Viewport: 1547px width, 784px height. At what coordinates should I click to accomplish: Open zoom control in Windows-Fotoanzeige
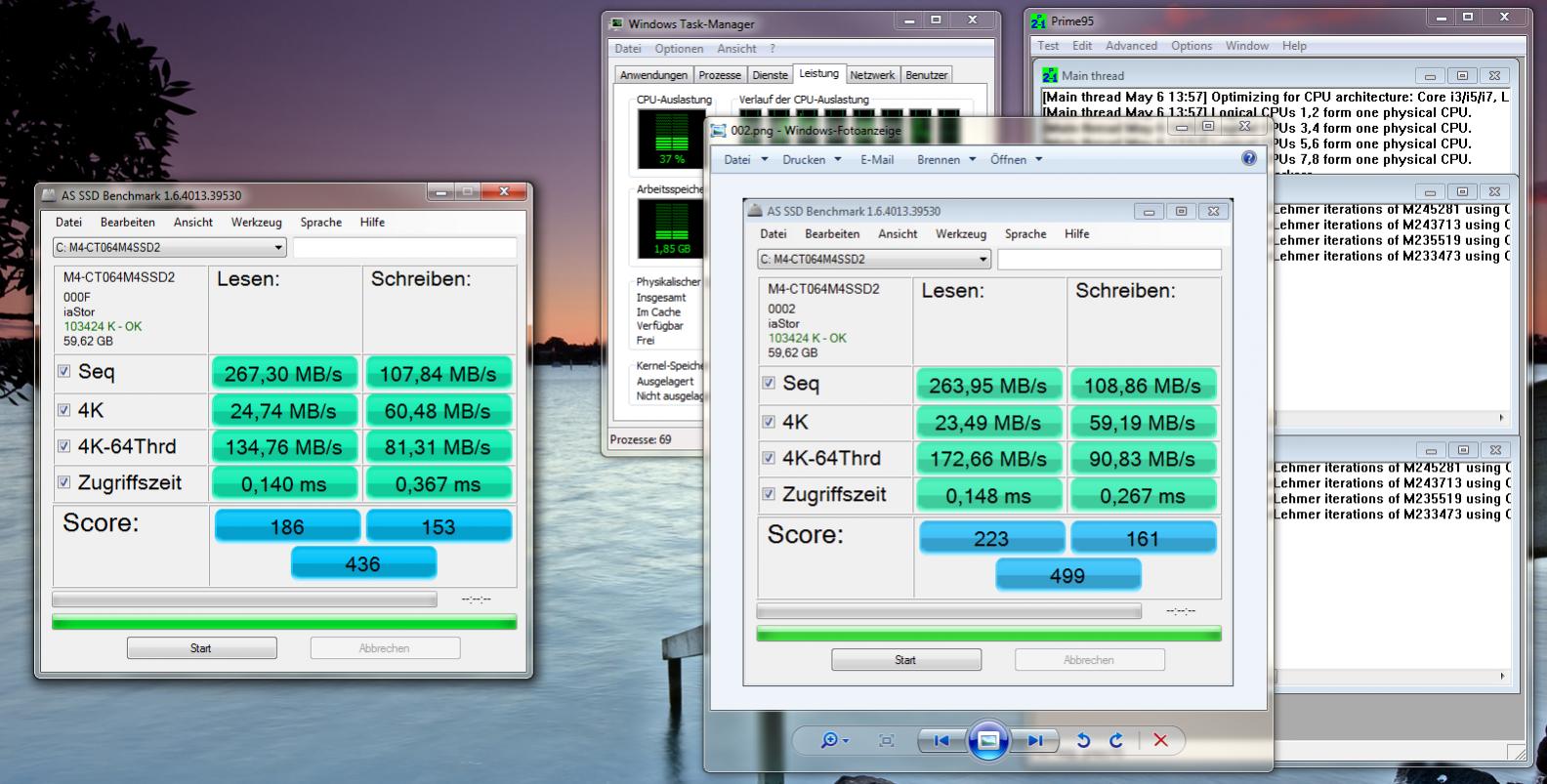tap(834, 741)
